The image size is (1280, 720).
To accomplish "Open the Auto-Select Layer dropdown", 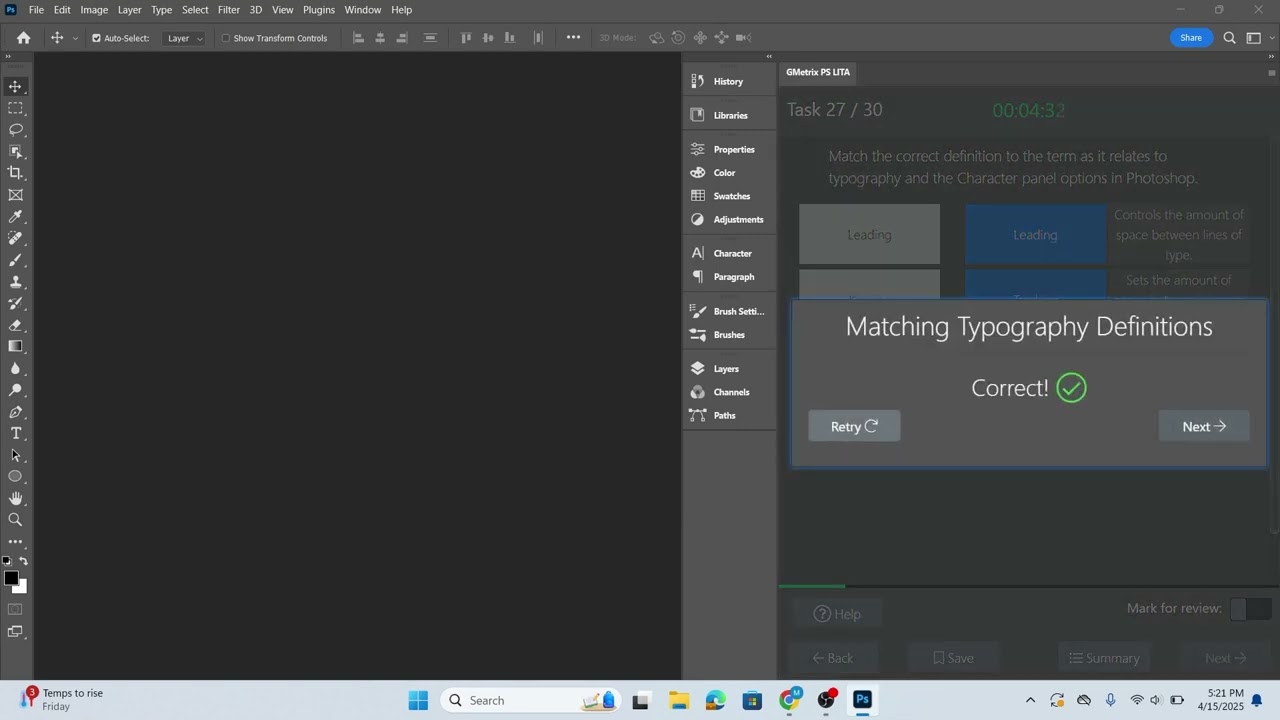I will point(184,38).
